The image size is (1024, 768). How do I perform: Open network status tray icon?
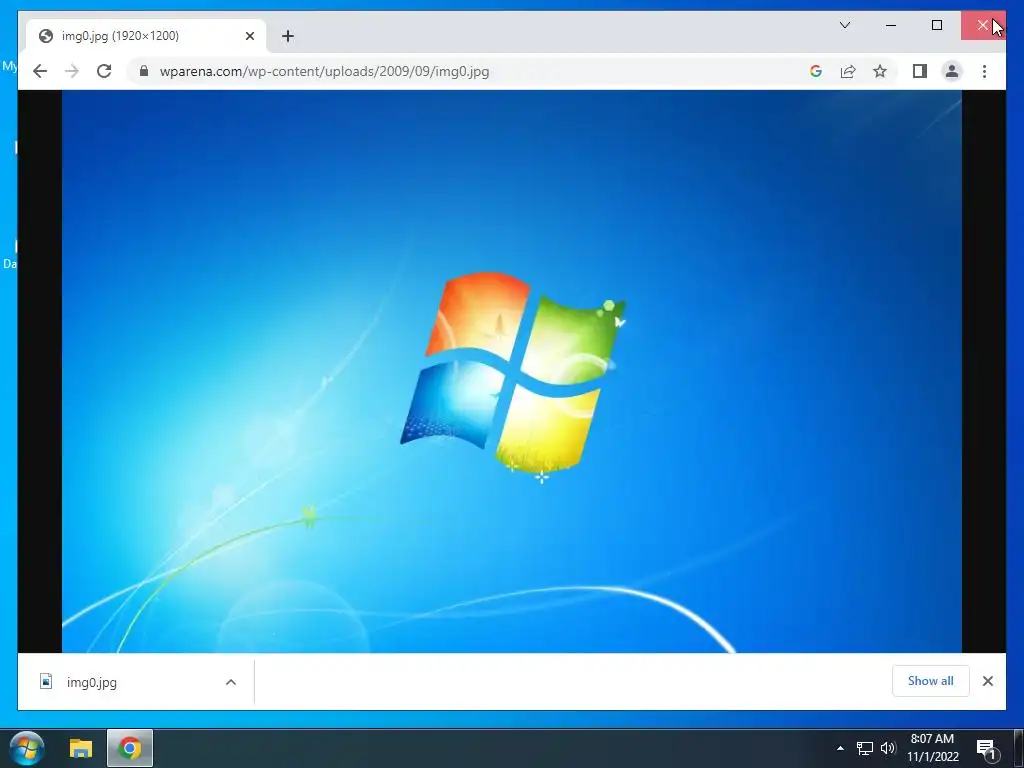coord(865,748)
